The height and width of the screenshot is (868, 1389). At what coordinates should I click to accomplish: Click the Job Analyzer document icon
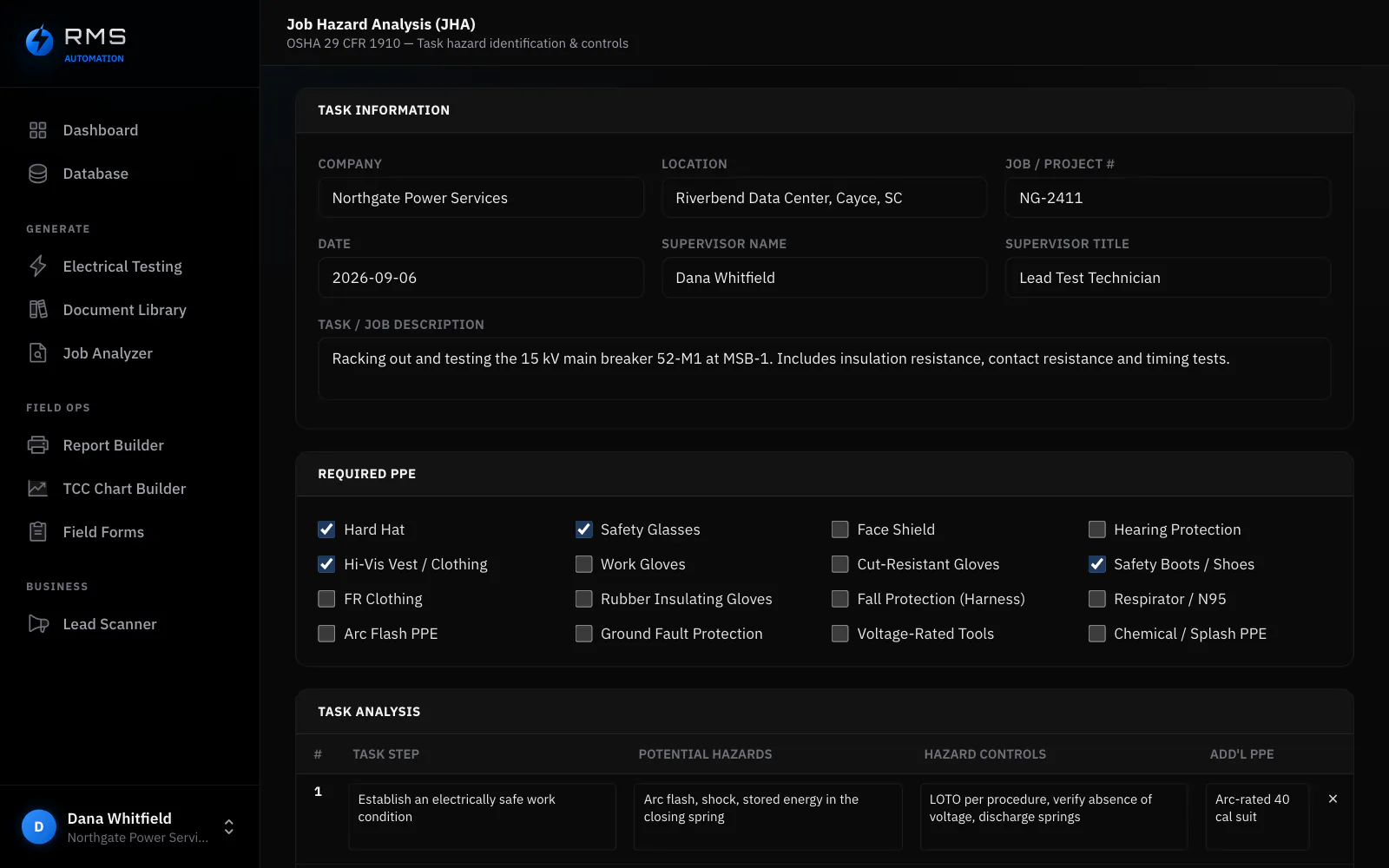click(x=37, y=353)
